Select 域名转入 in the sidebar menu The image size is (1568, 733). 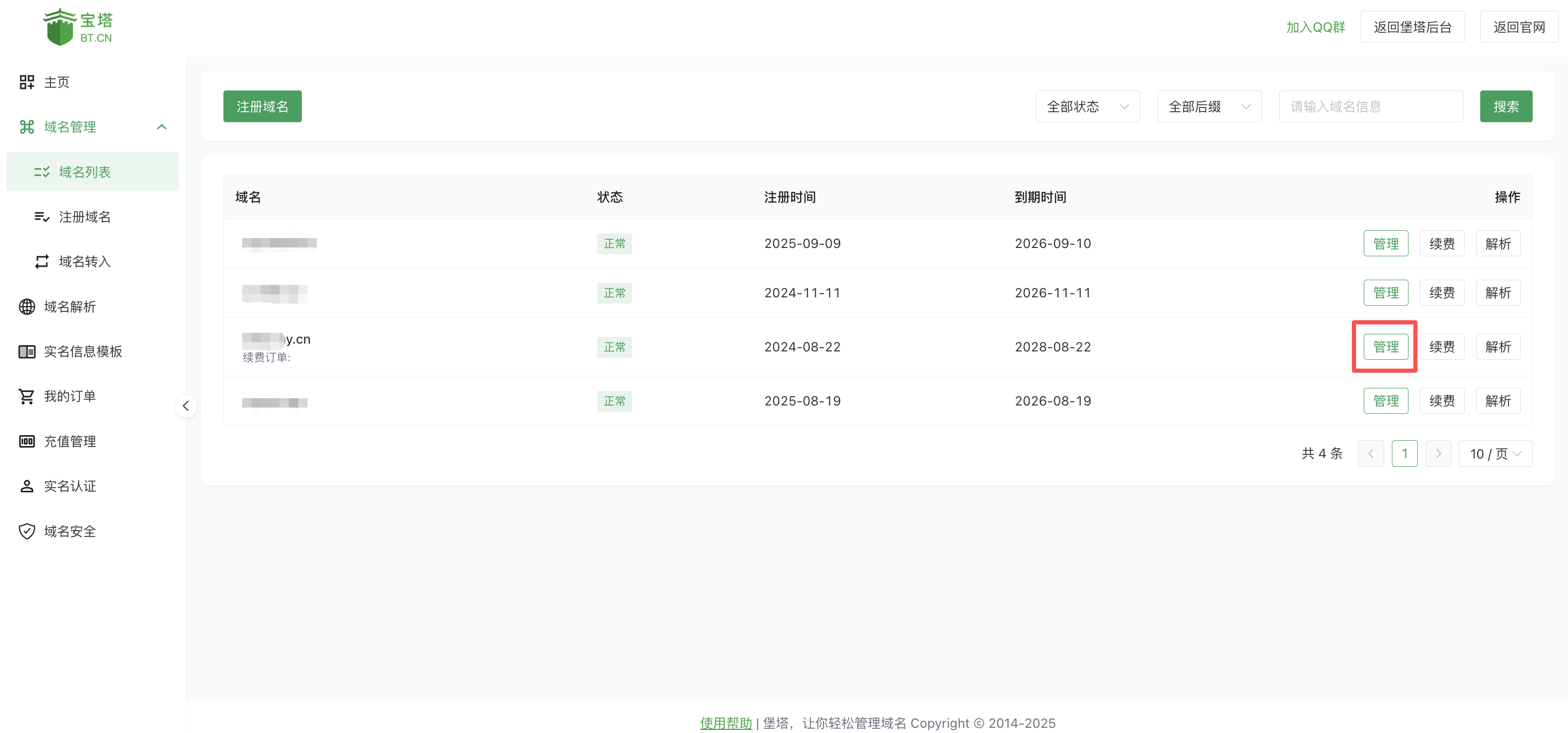85,262
